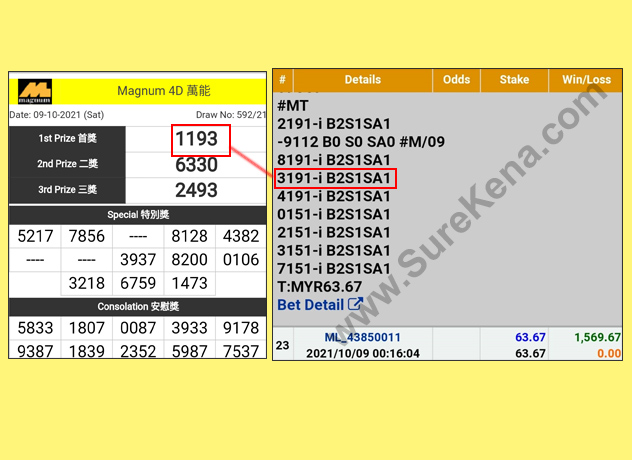Viewport: 632px width, 460px height.
Task: Click the total T:MYR63.67 line
Action: tap(320, 287)
